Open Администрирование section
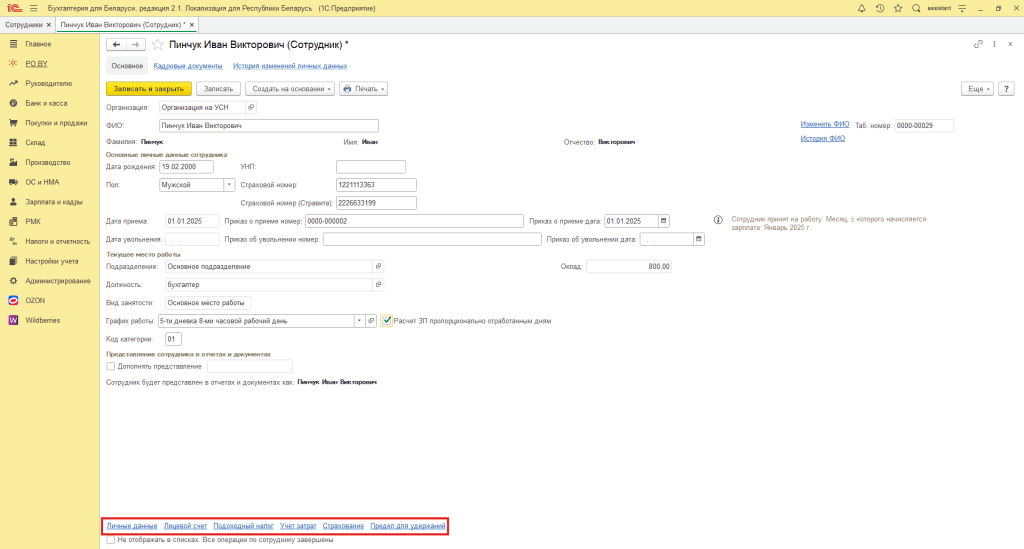Viewport: 1024px width, 549px height. [x=57, y=281]
